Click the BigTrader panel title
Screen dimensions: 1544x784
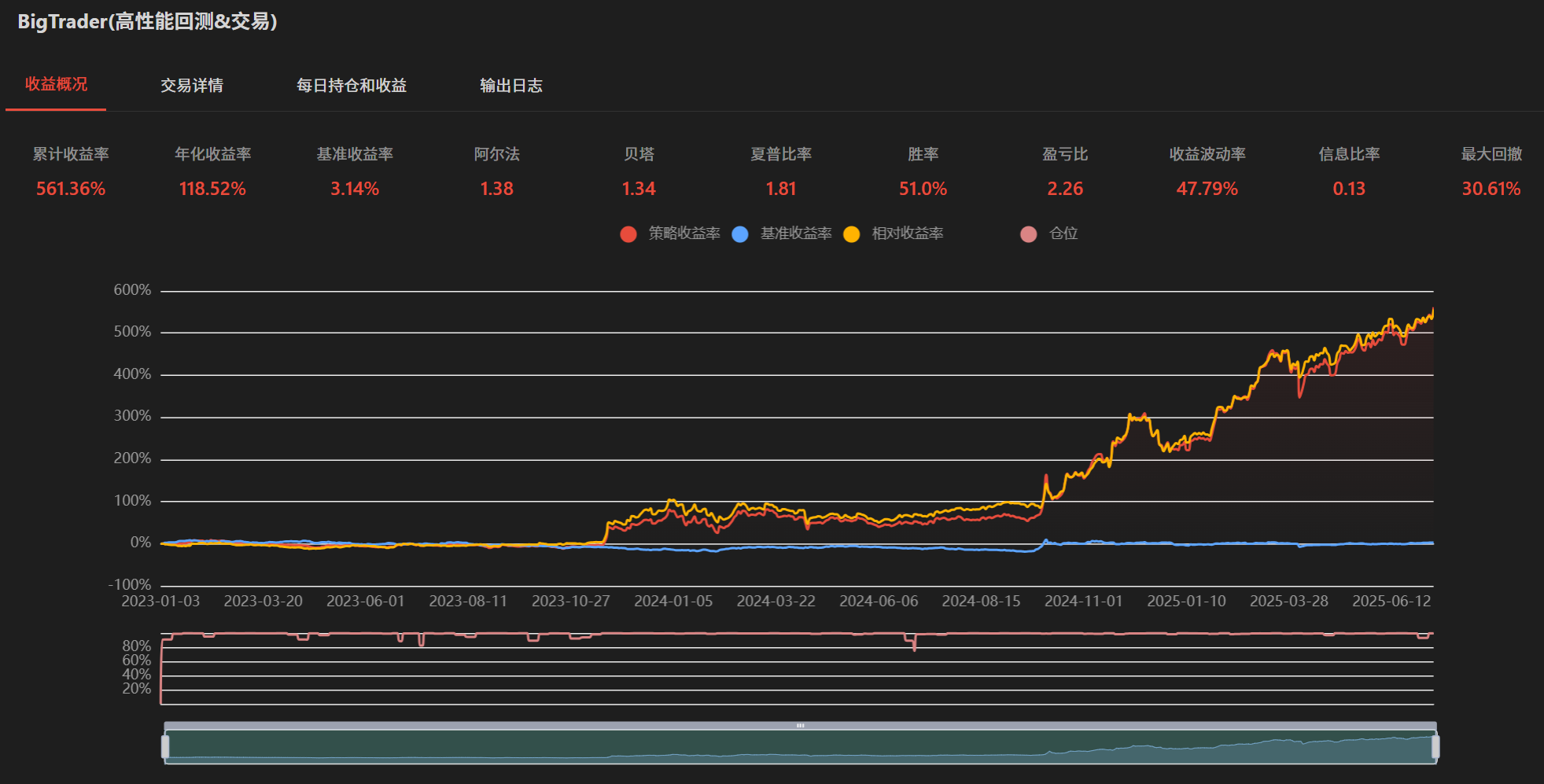pyautogui.click(x=147, y=21)
